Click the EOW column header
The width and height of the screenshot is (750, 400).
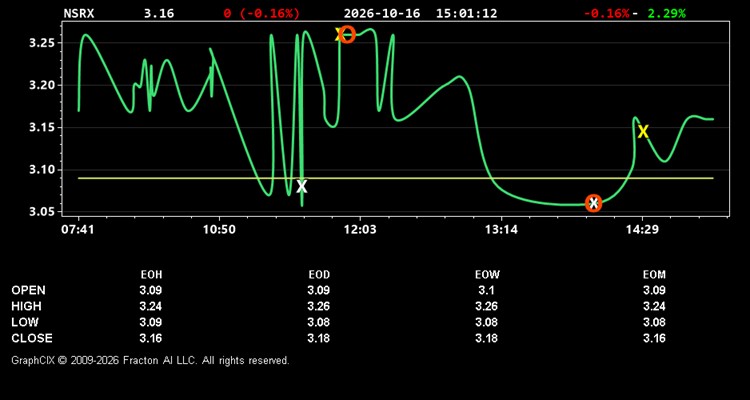coord(487,275)
